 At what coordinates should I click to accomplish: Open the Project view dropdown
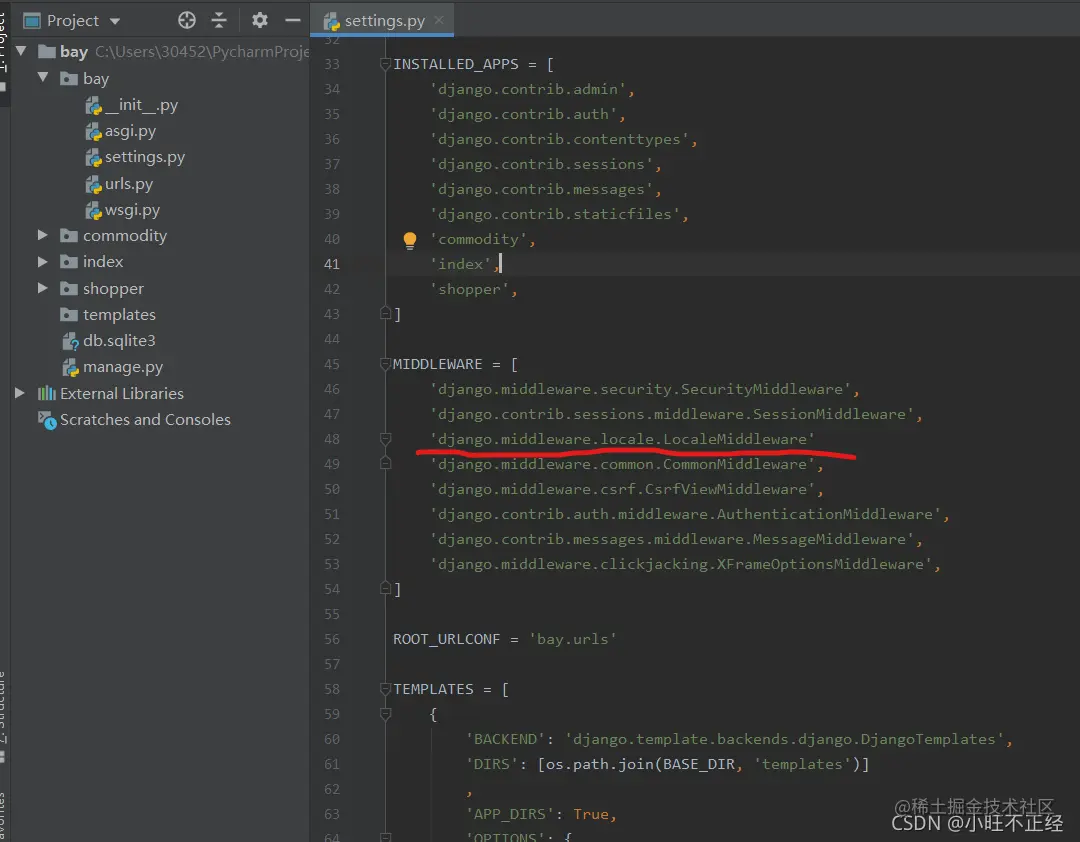click(x=114, y=21)
